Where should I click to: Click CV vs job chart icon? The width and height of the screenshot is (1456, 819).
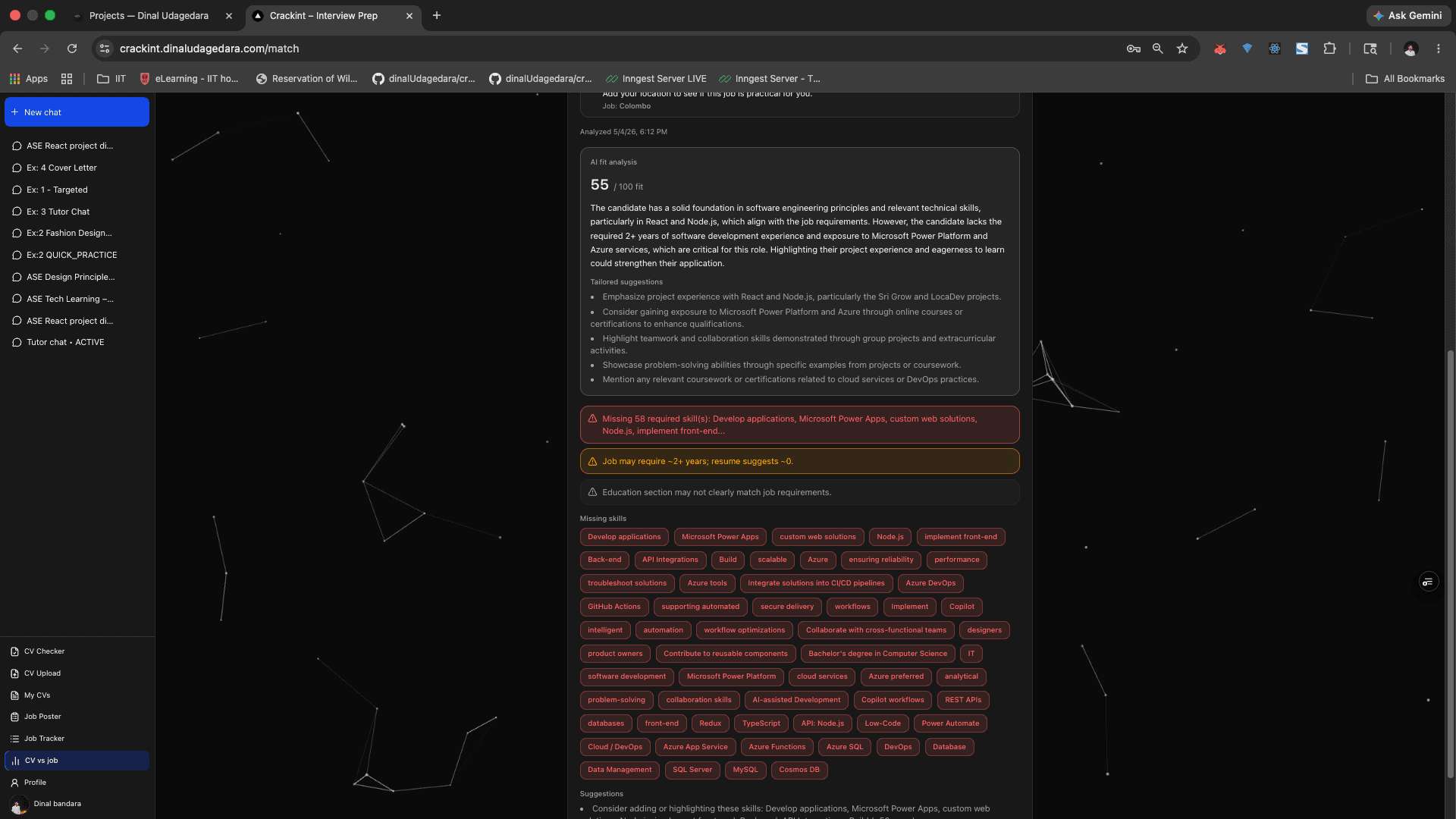15,761
